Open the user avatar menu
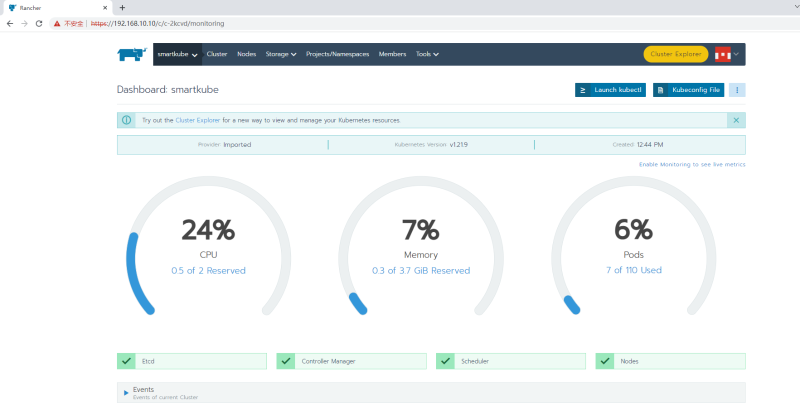The height and width of the screenshot is (420, 800). point(727,54)
